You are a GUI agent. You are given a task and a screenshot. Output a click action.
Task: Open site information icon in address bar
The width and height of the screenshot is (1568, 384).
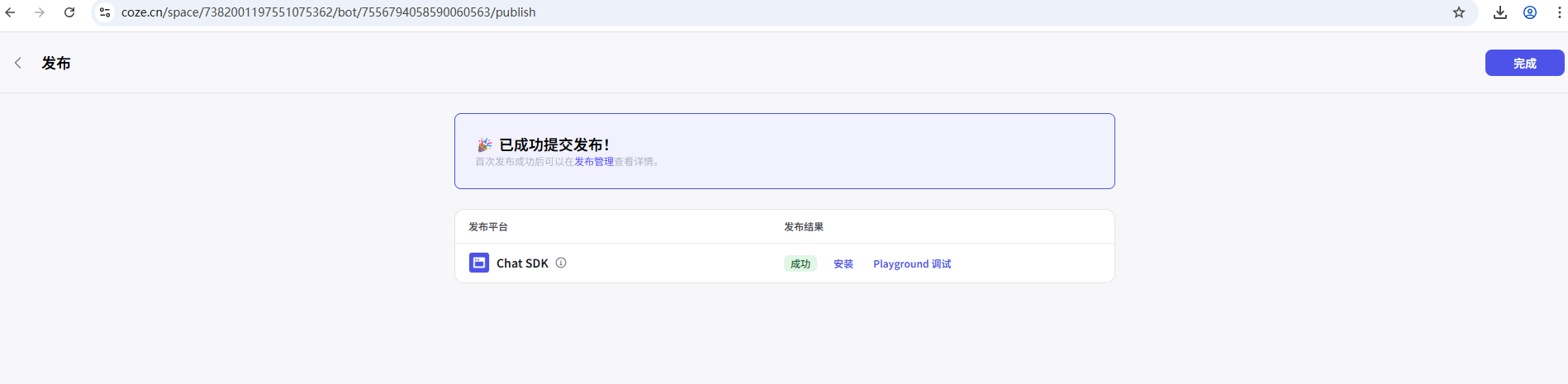[105, 12]
